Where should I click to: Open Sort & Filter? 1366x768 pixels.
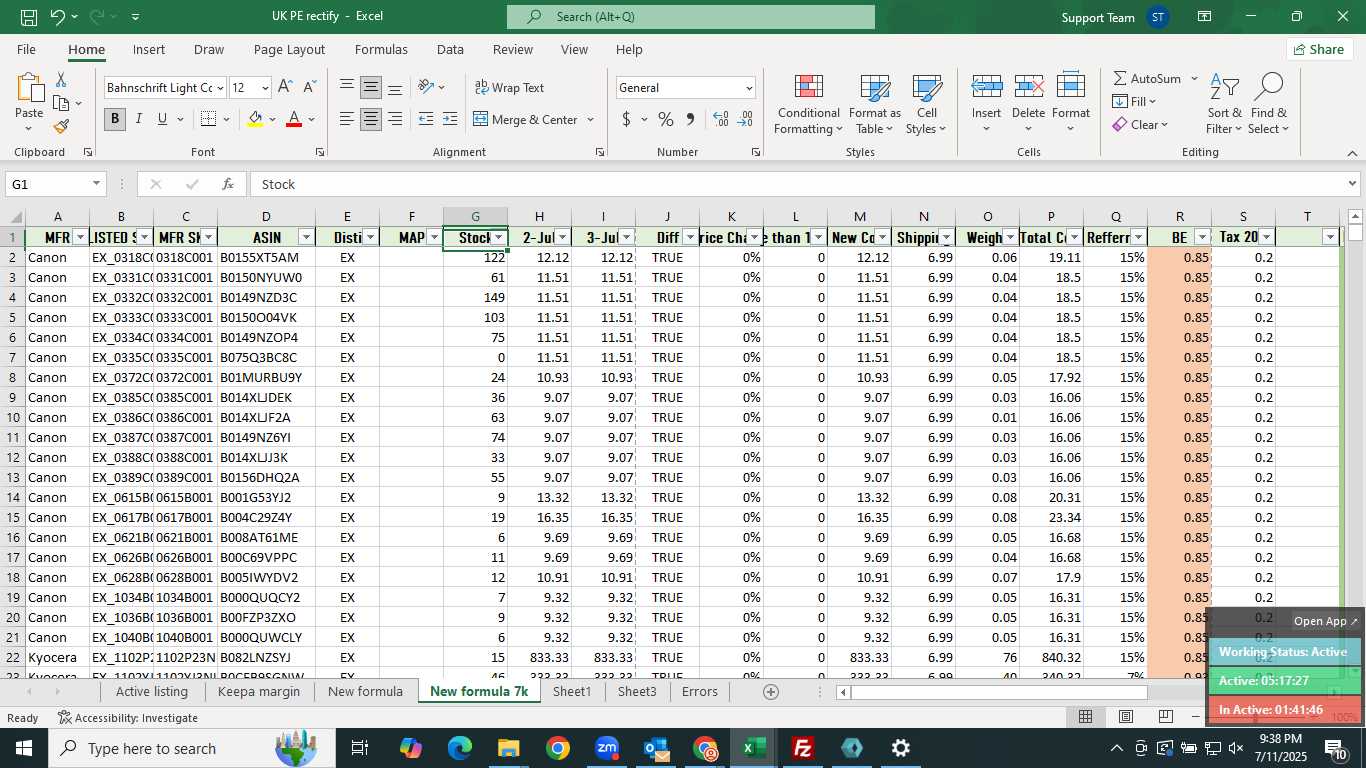point(1224,104)
